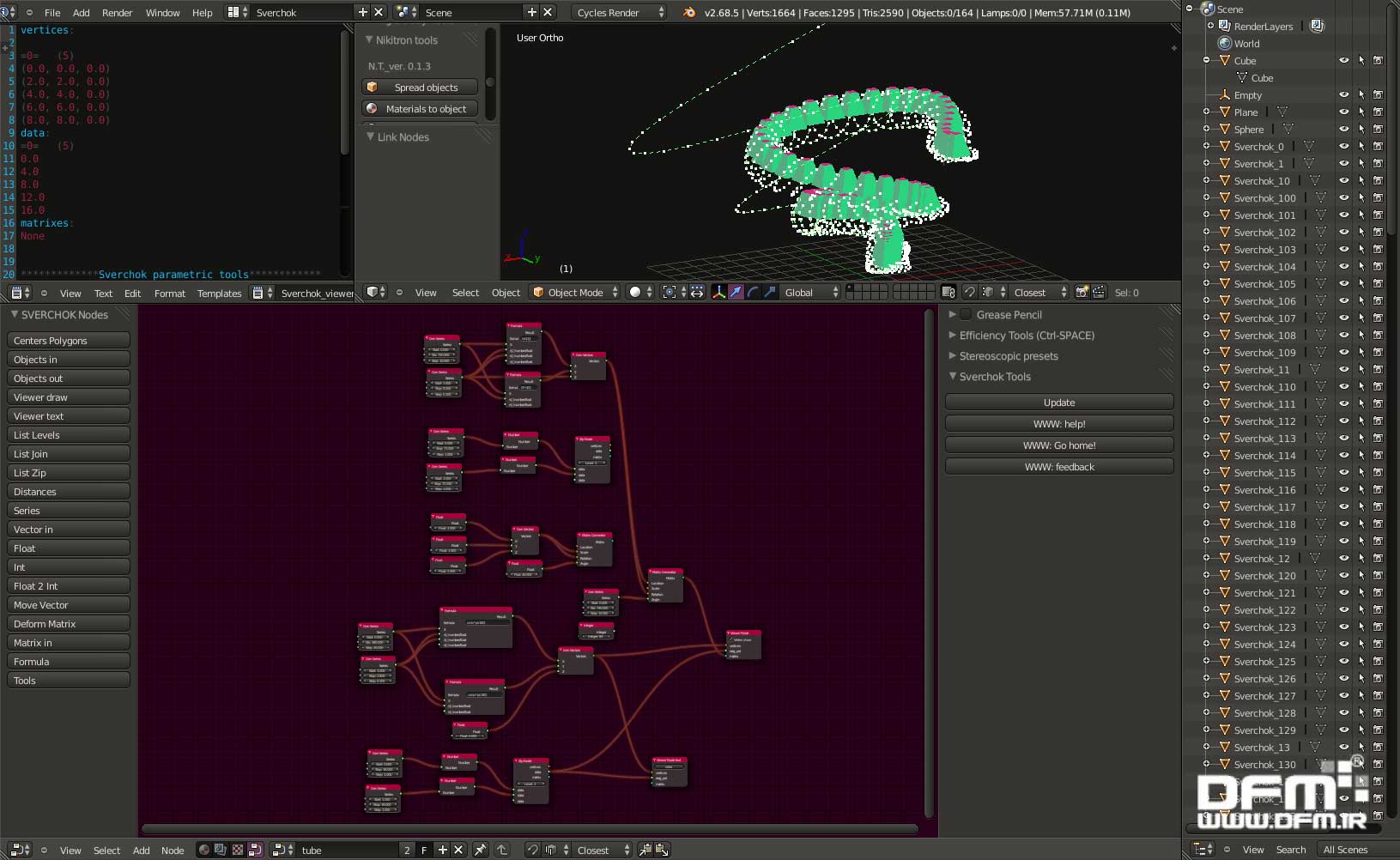Click node editor horizontal scrollbar

tap(530, 829)
